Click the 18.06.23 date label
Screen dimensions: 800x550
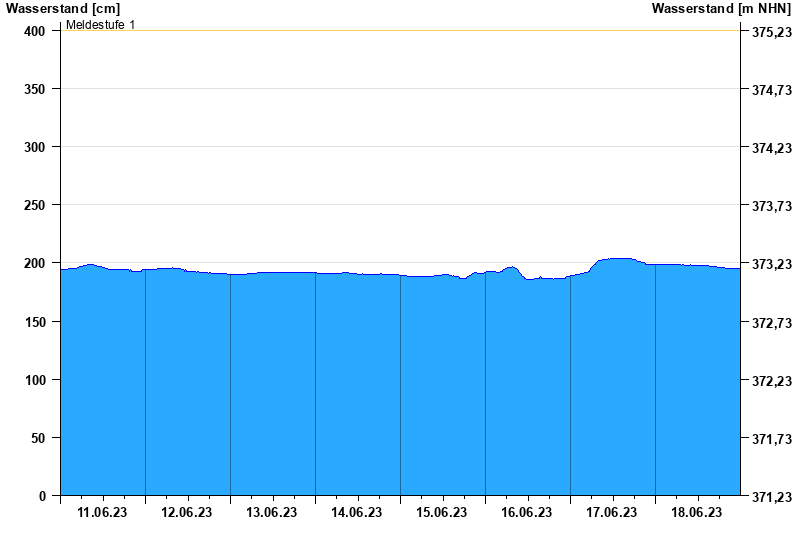pos(697,513)
